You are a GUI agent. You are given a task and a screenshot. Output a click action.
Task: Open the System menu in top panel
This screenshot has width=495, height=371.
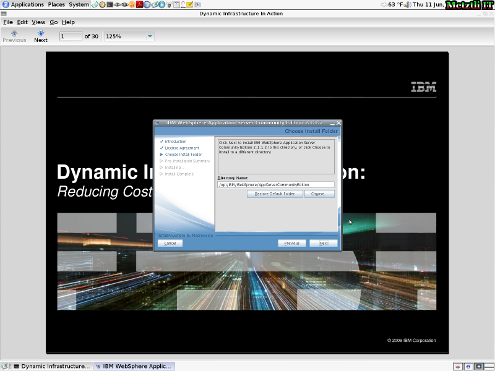[x=79, y=5]
